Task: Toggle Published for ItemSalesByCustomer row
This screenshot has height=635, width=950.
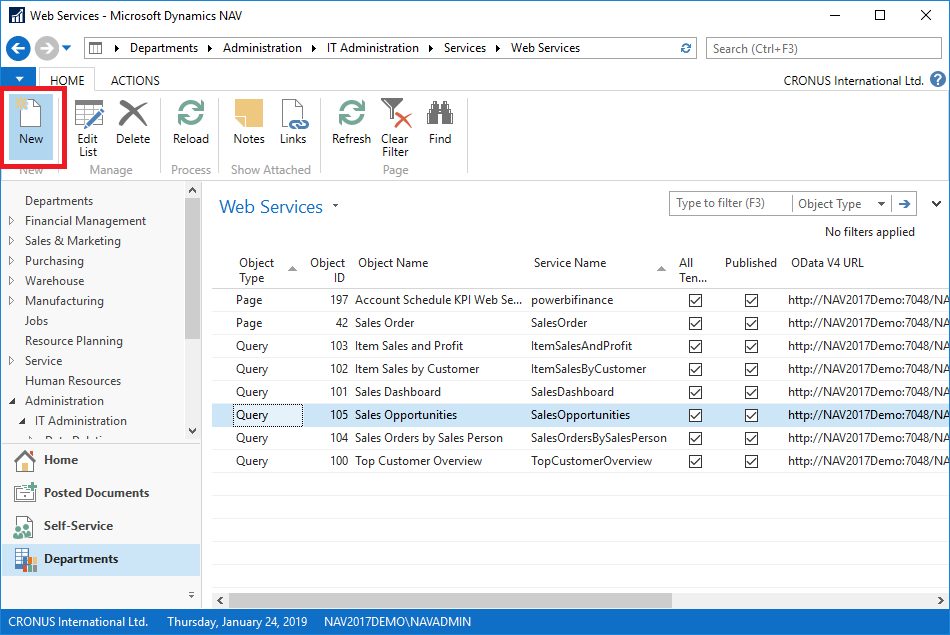Action: click(x=751, y=370)
